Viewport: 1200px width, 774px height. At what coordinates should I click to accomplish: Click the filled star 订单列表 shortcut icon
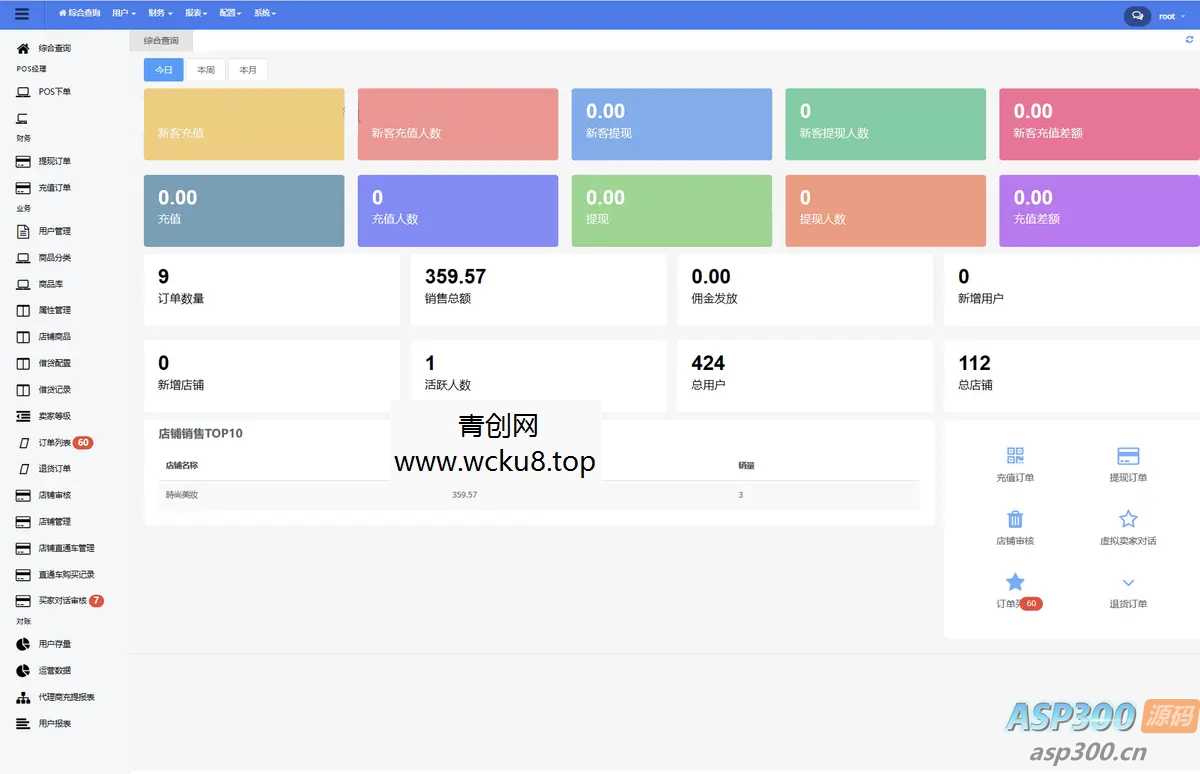coord(1014,581)
